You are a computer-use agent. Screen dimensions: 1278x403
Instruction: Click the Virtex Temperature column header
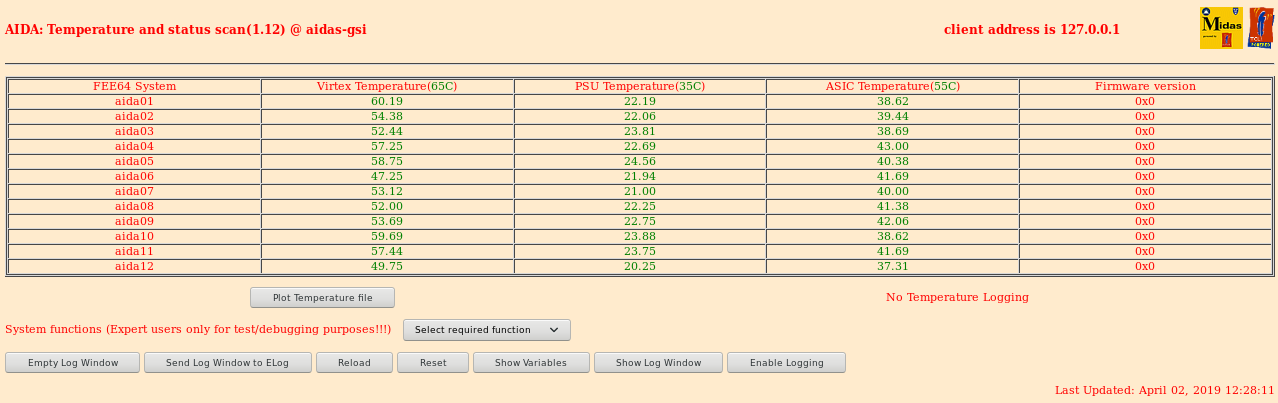[387, 86]
